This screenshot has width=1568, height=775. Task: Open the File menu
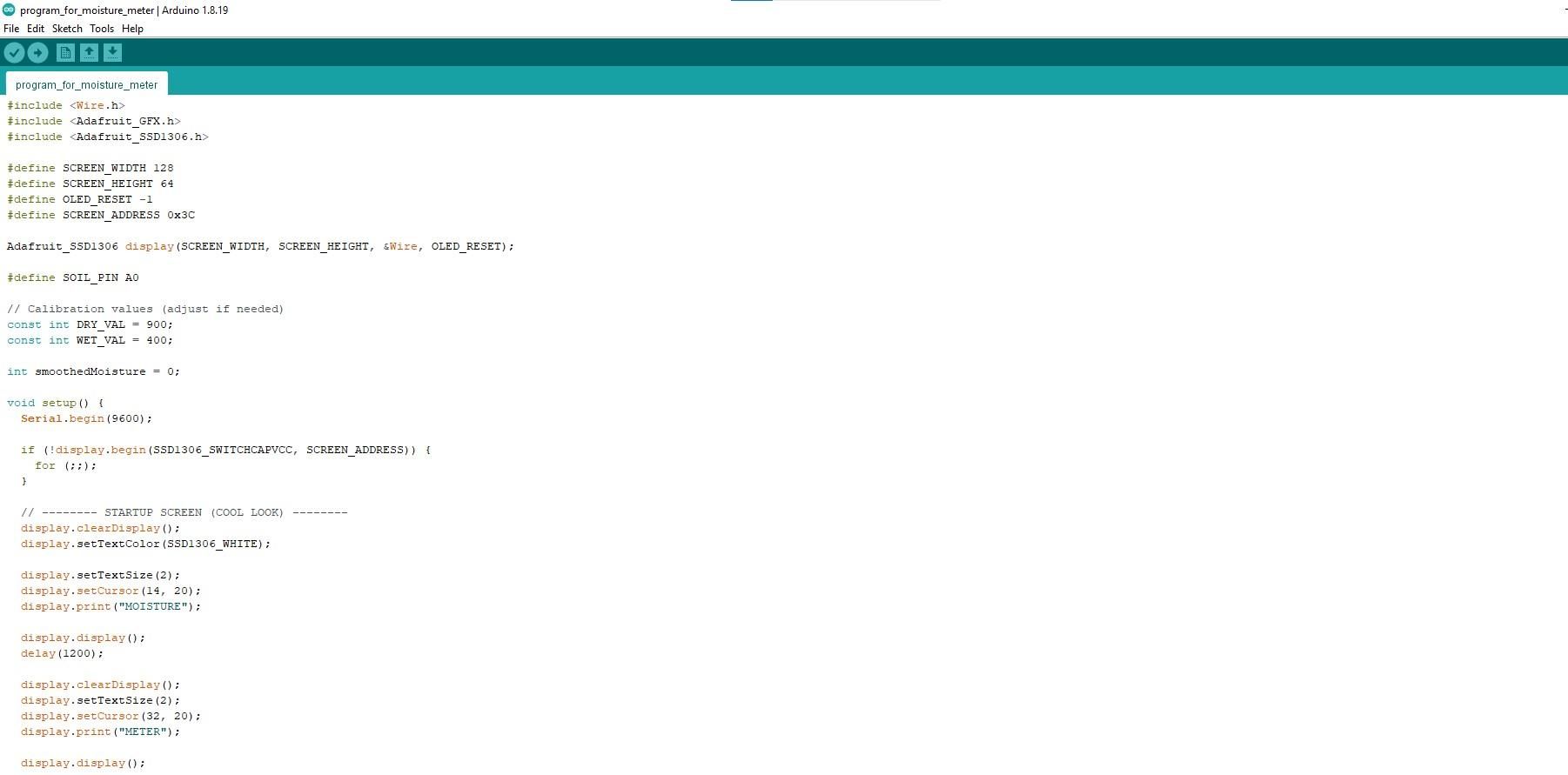[11, 29]
